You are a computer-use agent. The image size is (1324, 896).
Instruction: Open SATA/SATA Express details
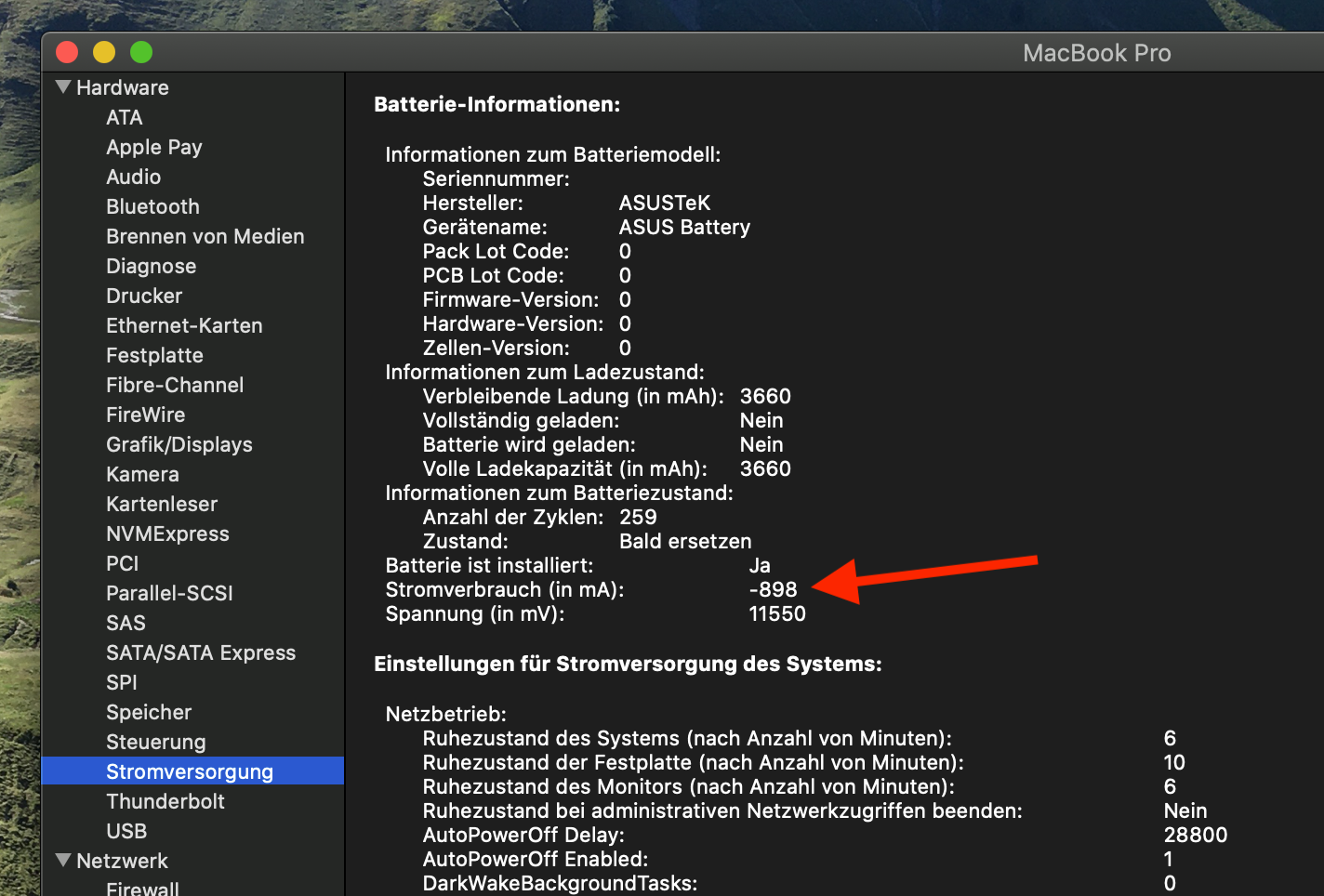click(x=201, y=652)
